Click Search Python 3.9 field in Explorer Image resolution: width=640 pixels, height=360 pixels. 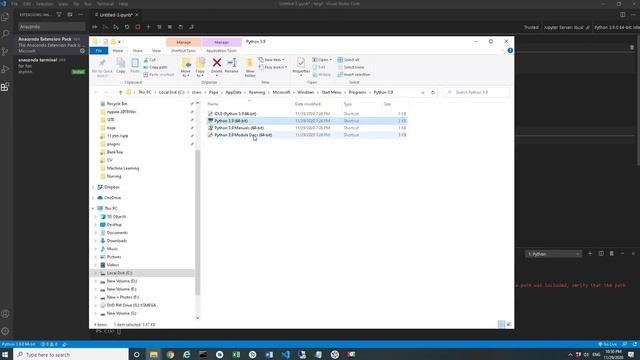coord(476,92)
